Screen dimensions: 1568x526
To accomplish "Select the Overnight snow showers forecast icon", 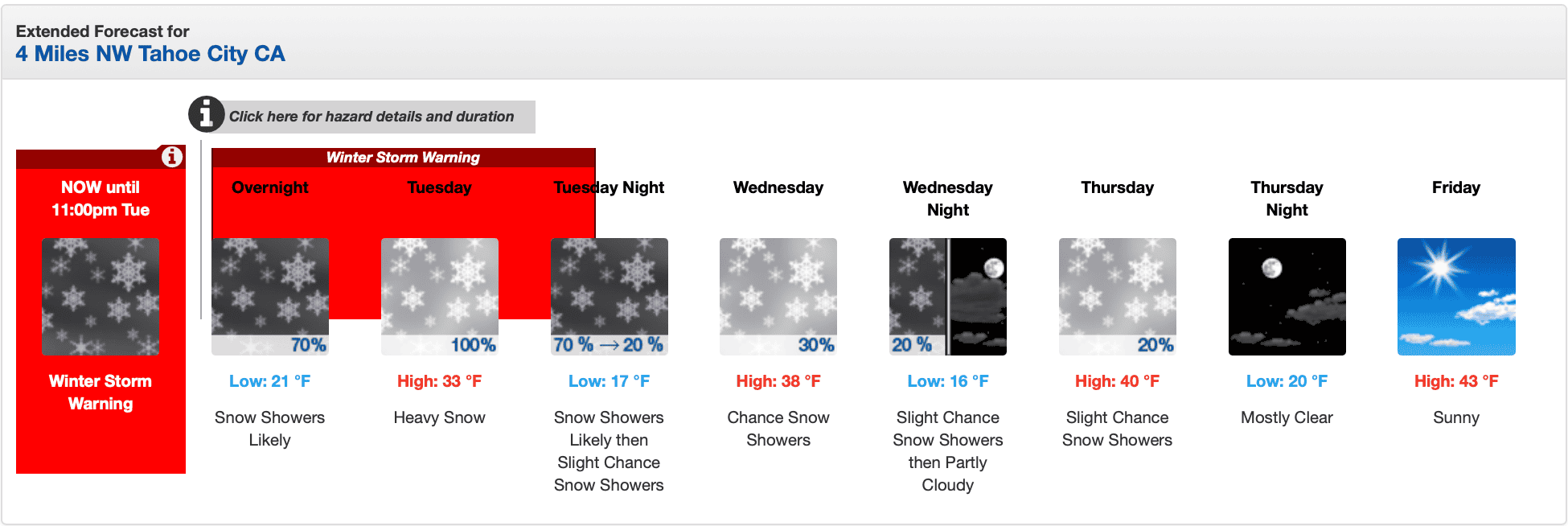I will [270, 297].
